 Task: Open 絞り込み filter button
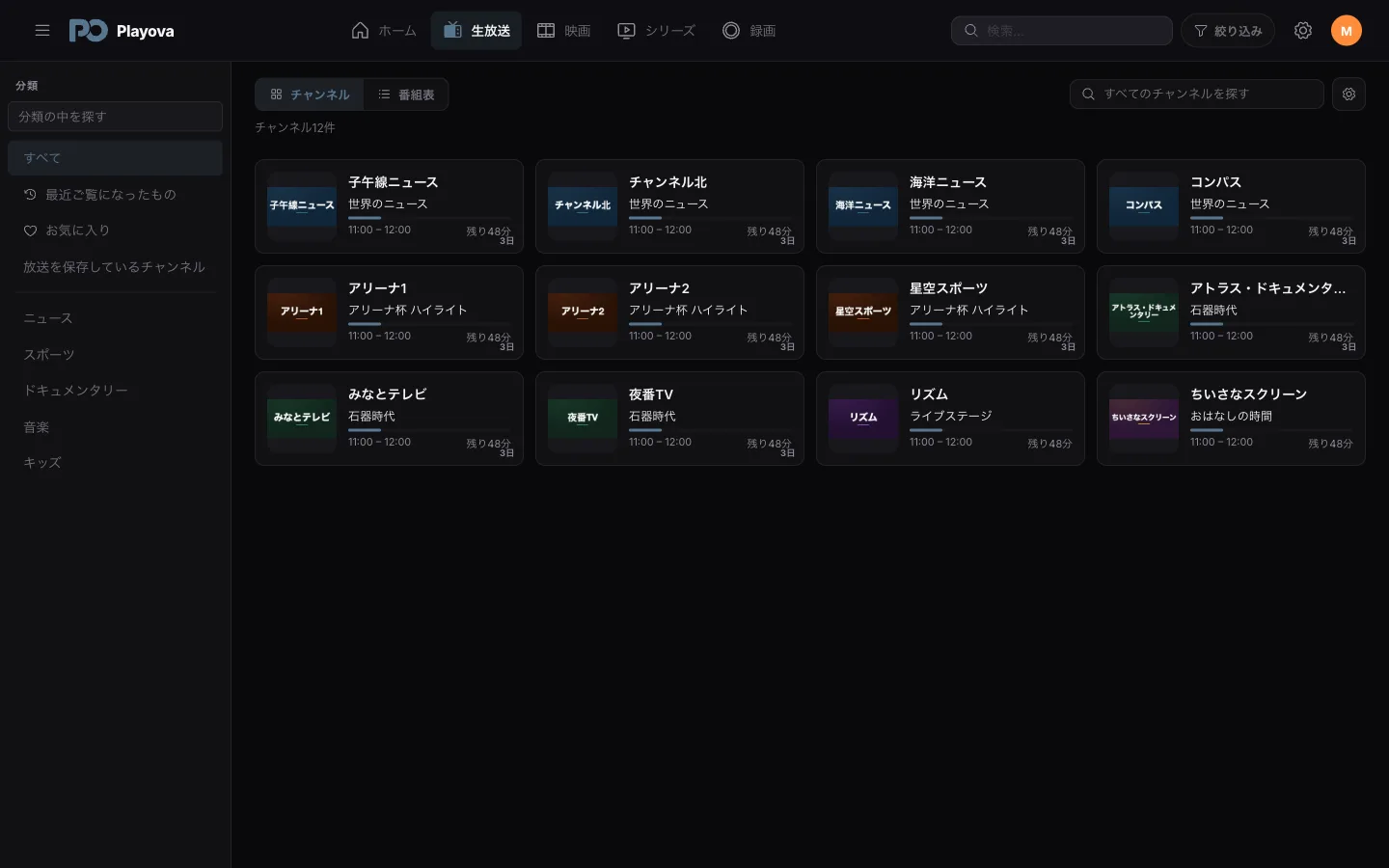[1228, 31]
